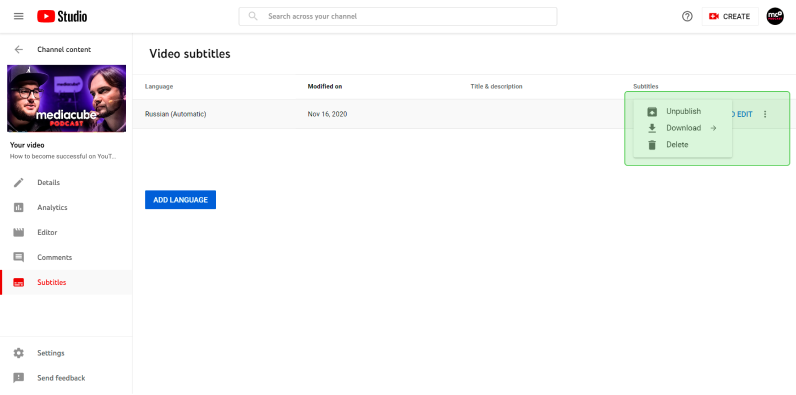Select Unpublish from the context menu
Screen dimensions: 796x395
click(683, 111)
